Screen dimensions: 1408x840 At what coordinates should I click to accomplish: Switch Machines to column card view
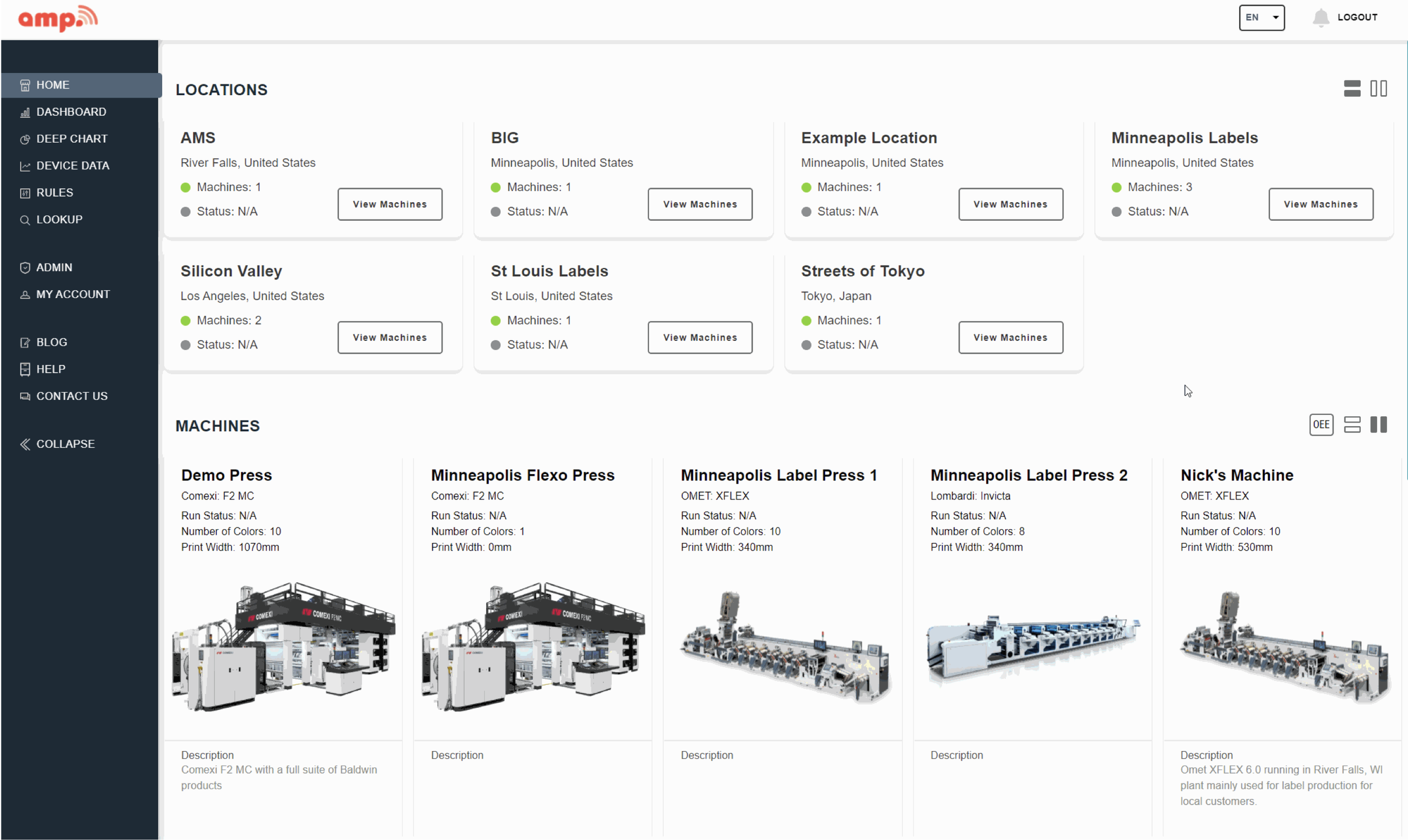click(x=1378, y=425)
